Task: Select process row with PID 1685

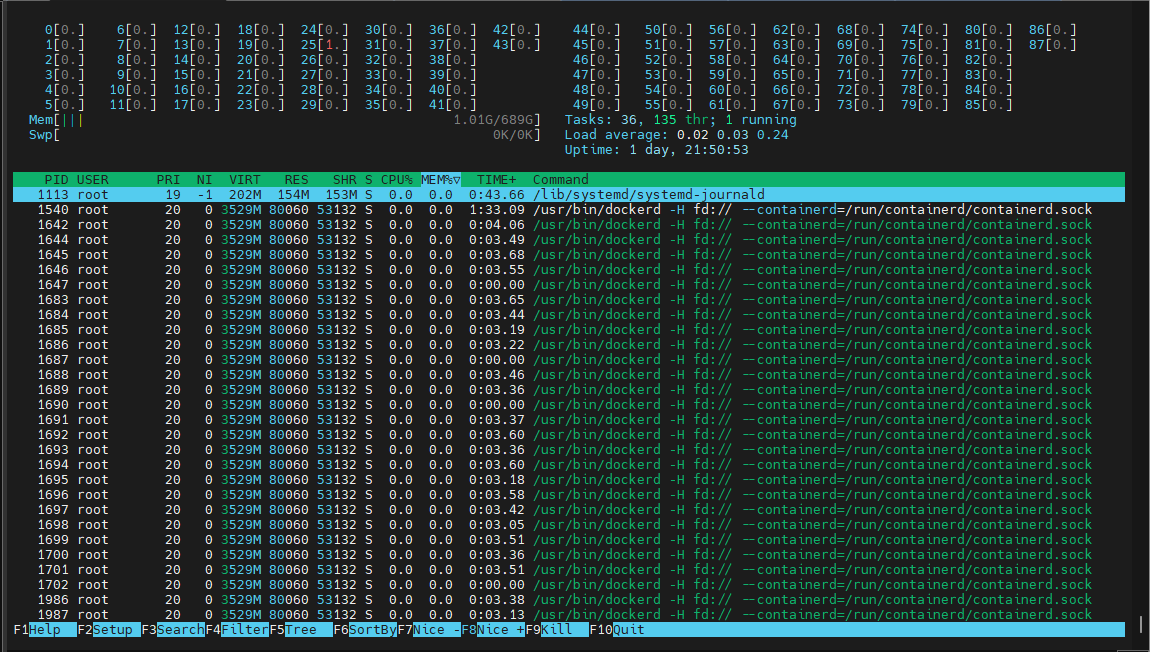Action: pos(568,330)
